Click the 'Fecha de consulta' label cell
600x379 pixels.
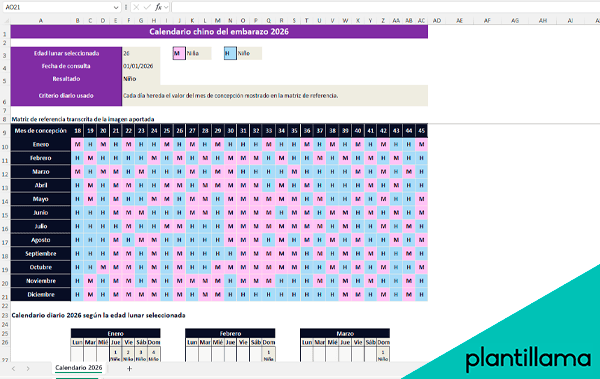tap(66, 66)
